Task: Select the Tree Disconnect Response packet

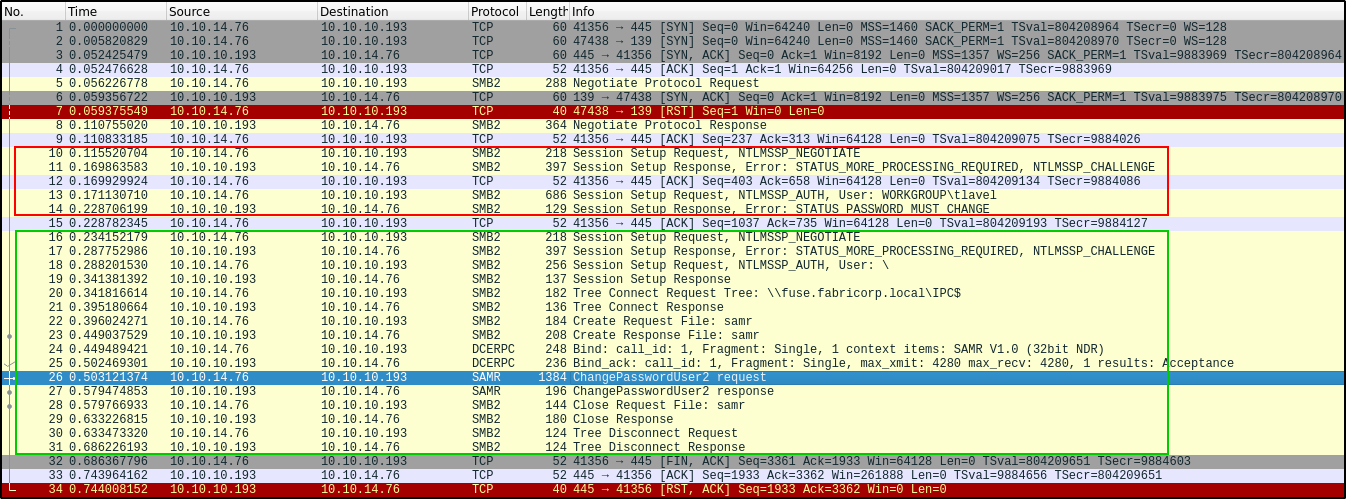Action: pyautogui.click(x=658, y=447)
